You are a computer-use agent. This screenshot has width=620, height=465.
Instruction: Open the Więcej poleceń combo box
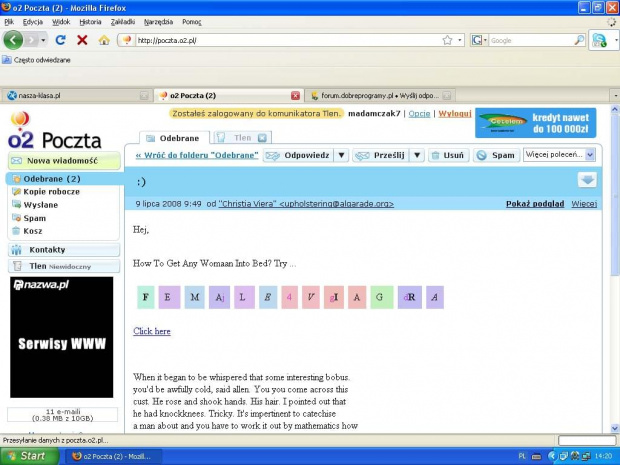tap(559, 155)
